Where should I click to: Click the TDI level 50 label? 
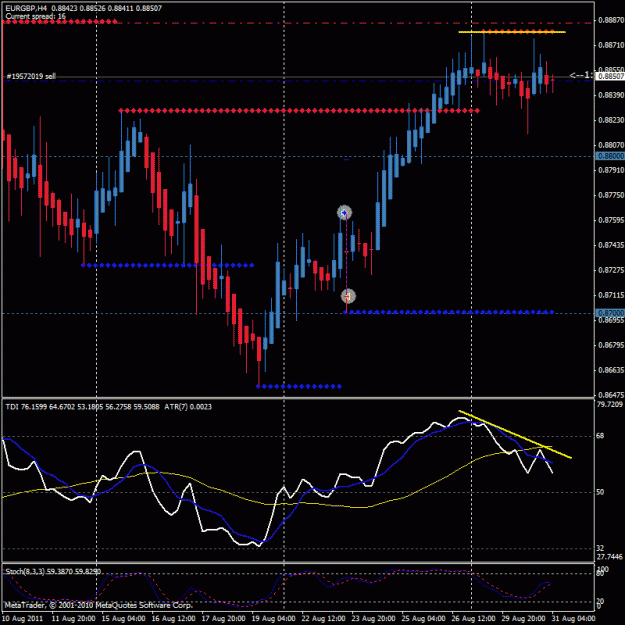click(x=600, y=492)
